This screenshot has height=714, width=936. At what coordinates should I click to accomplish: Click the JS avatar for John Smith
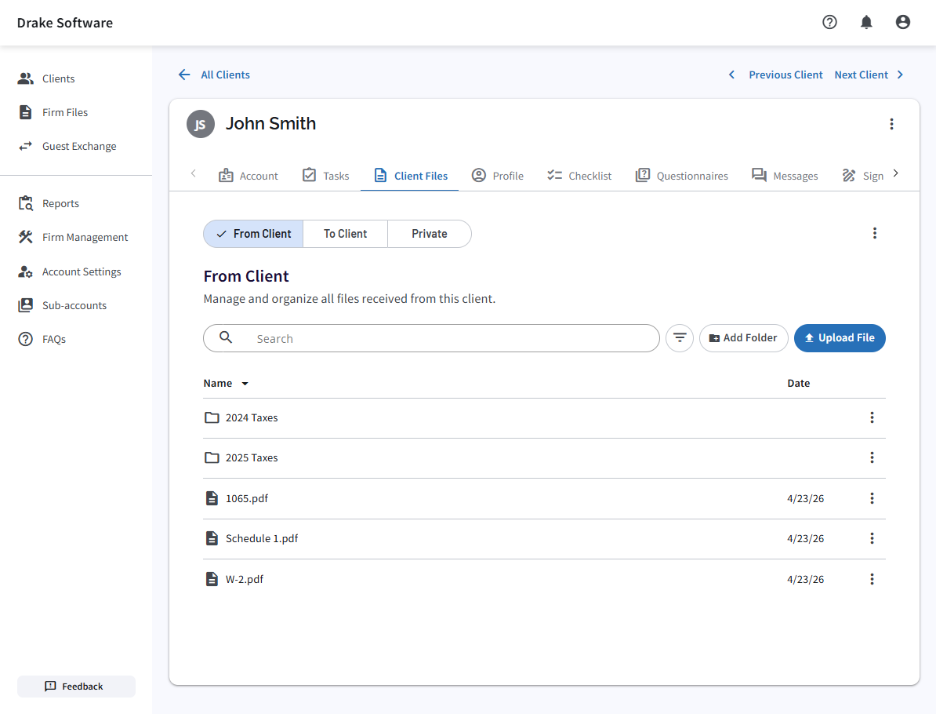tap(200, 124)
